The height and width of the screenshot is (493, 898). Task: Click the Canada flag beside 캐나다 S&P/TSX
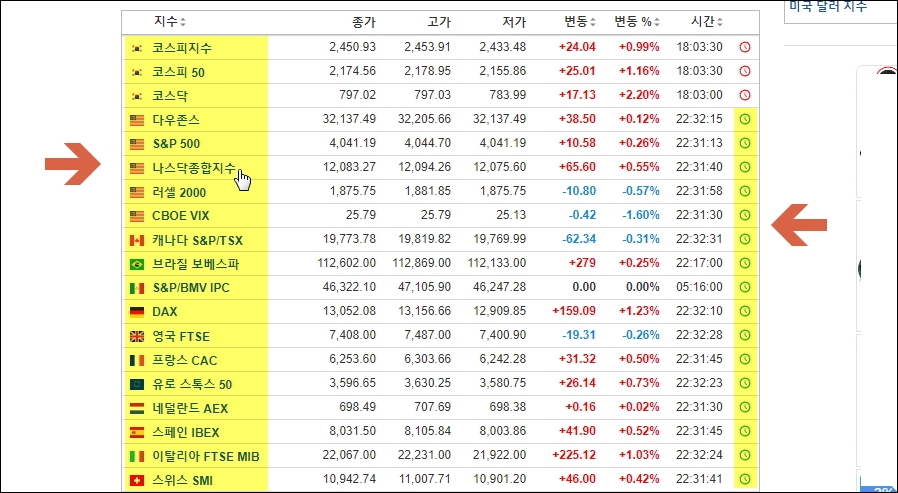(137, 240)
